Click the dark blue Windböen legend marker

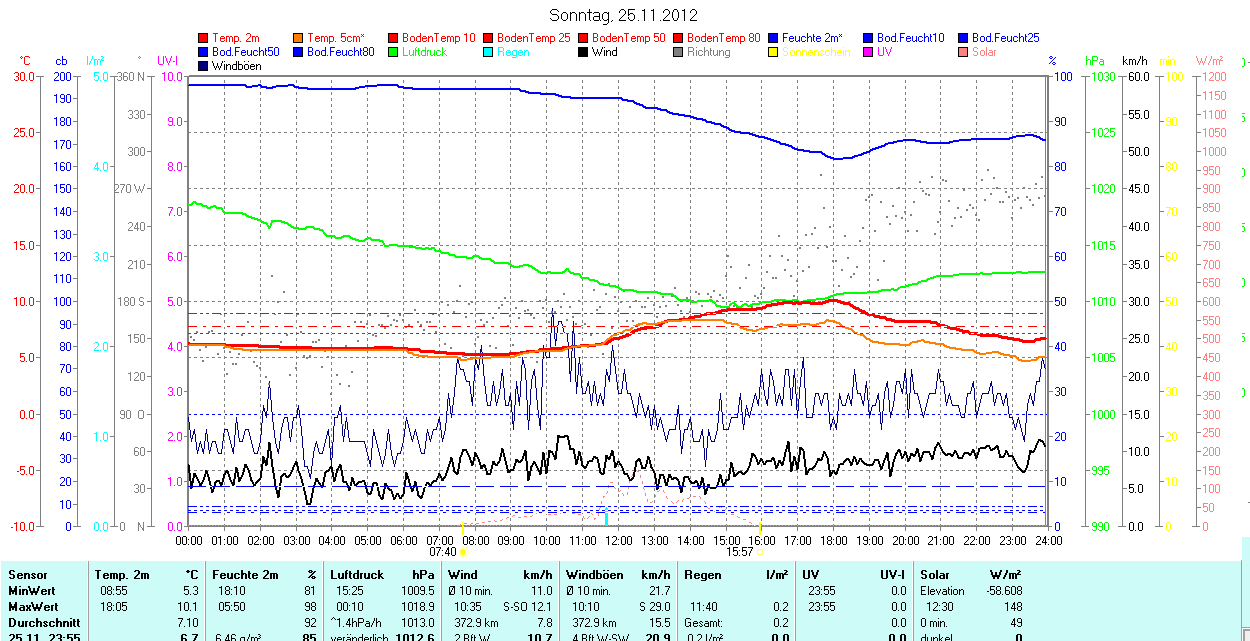tap(204, 66)
